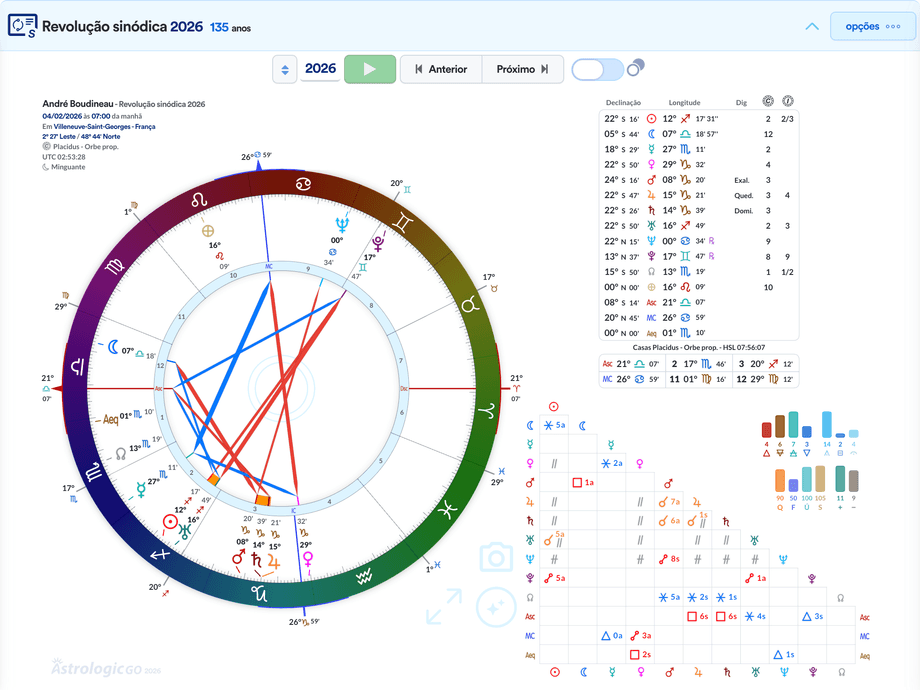Screen dimensions: 920x690
Task: Click the red fire element bar
Action: [766, 429]
